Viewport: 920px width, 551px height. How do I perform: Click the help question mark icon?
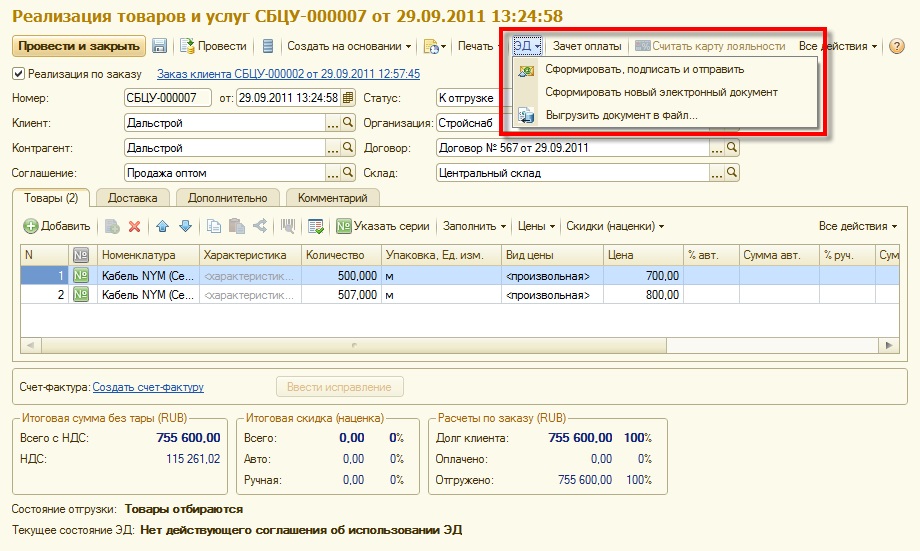pyautogui.click(x=897, y=46)
